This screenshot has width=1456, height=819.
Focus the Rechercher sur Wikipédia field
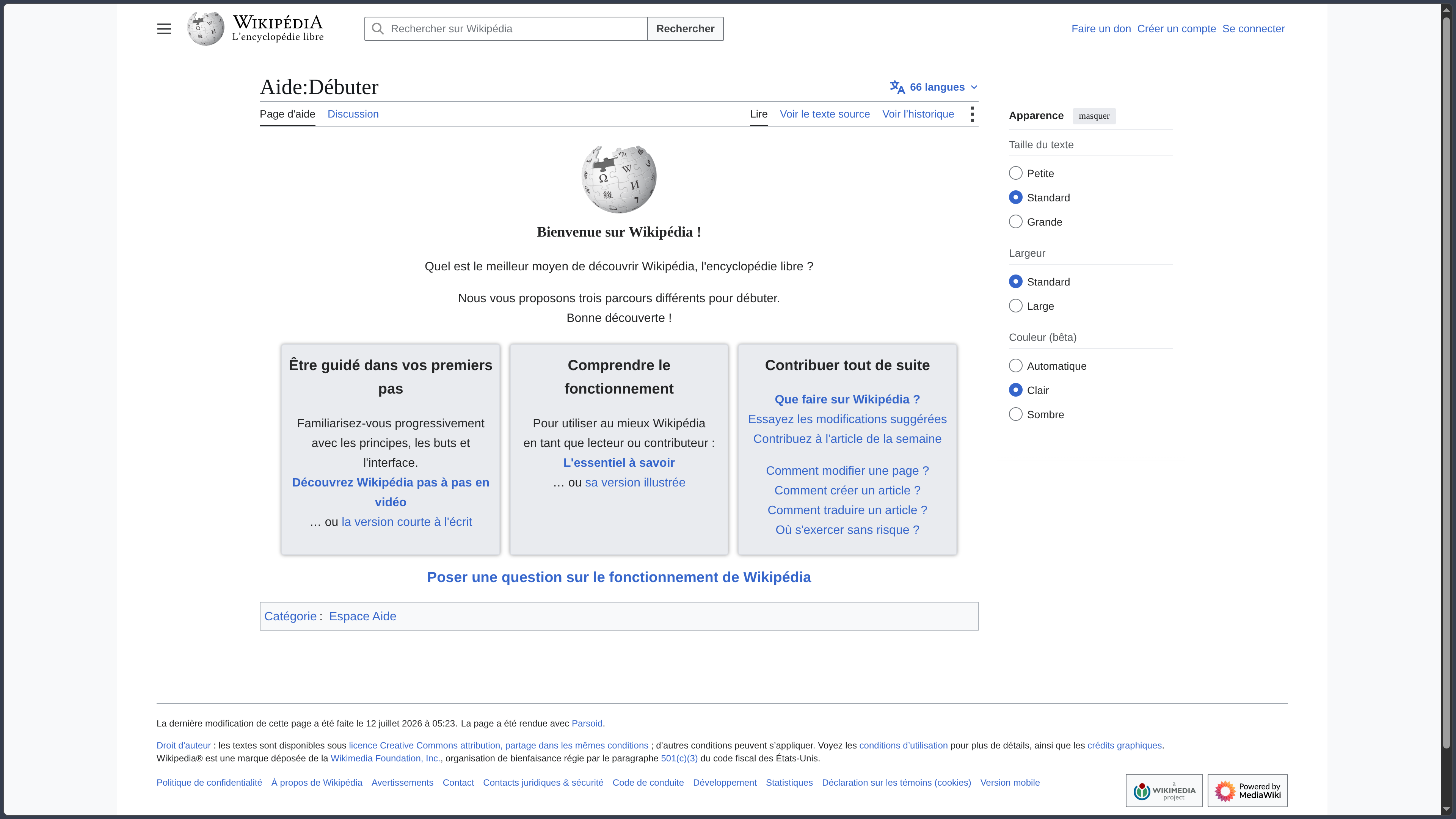tap(506, 29)
